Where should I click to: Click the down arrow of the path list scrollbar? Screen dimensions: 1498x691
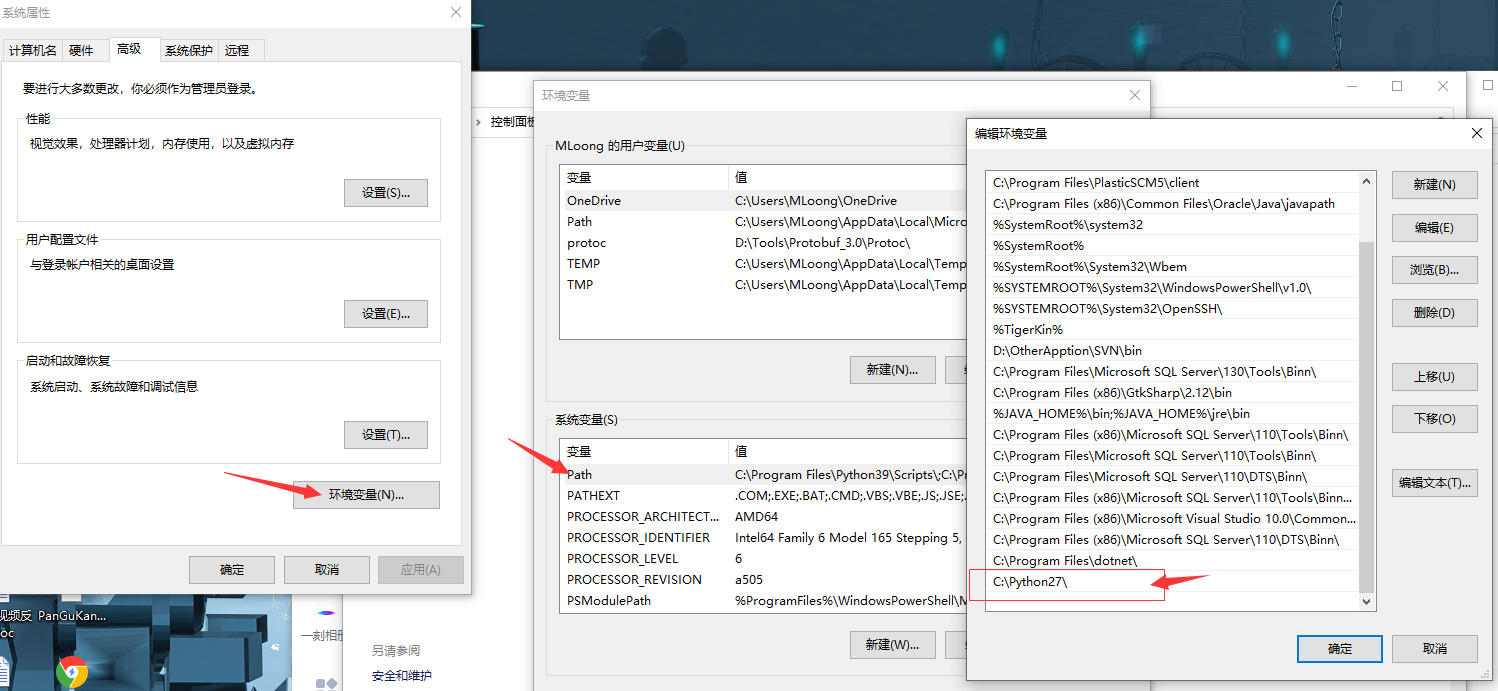pos(1367,602)
